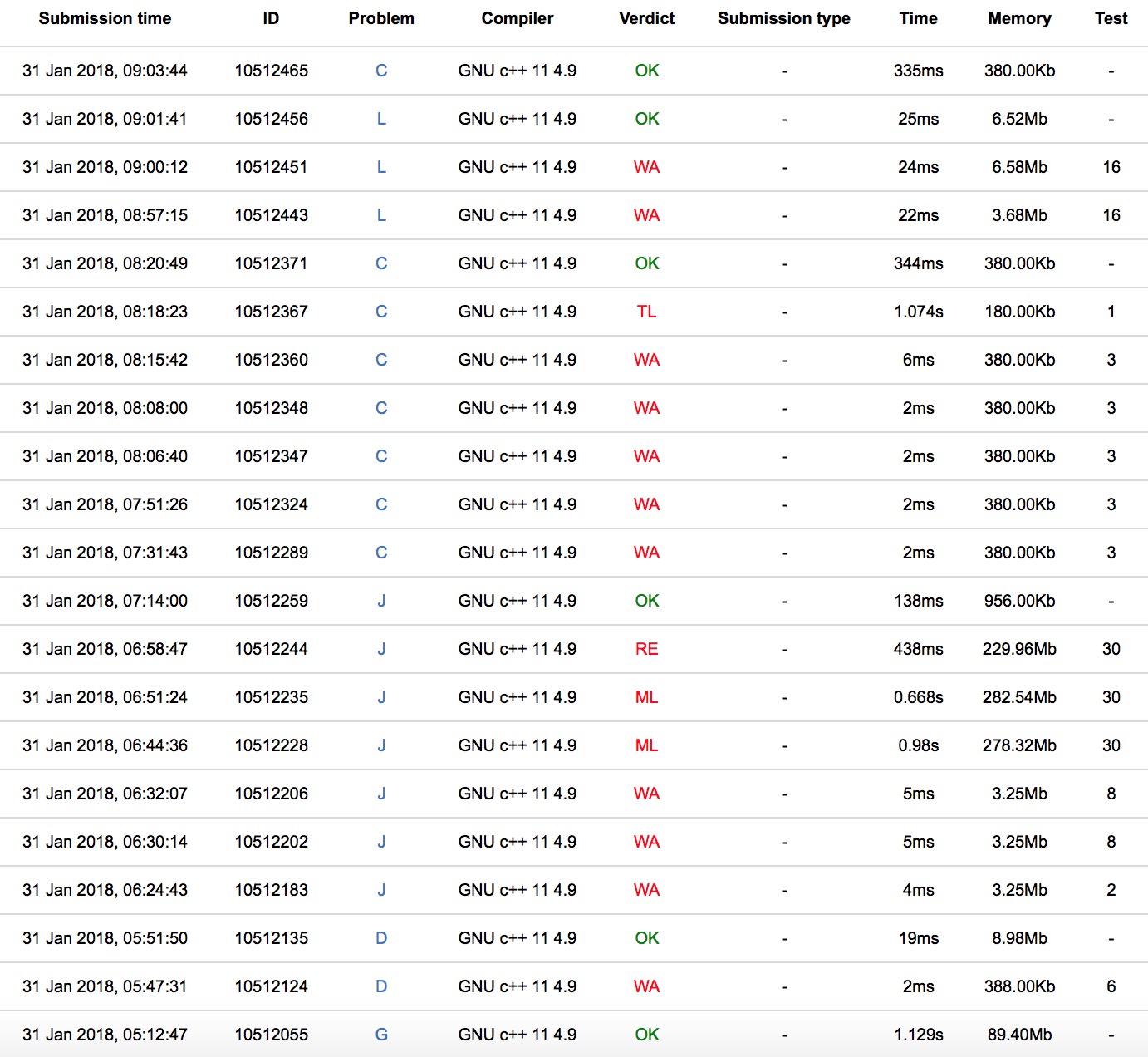This screenshot has width=1148, height=1057.
Task: Open problem C link for TL submission 10512367
Action: (381, 312)
